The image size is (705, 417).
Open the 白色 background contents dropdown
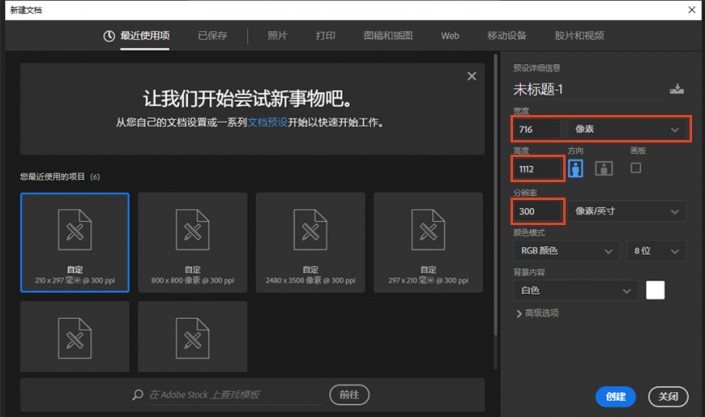coord(576,291)
